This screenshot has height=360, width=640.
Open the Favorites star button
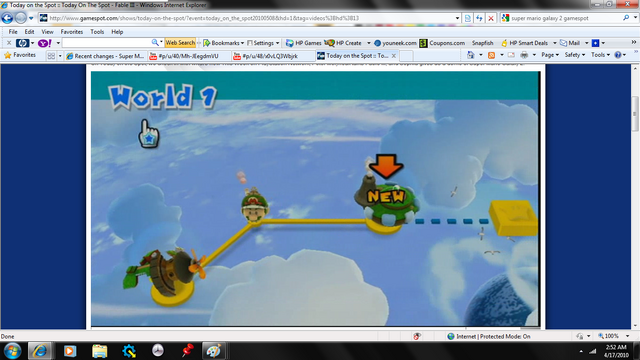click(x=20, y=55)
